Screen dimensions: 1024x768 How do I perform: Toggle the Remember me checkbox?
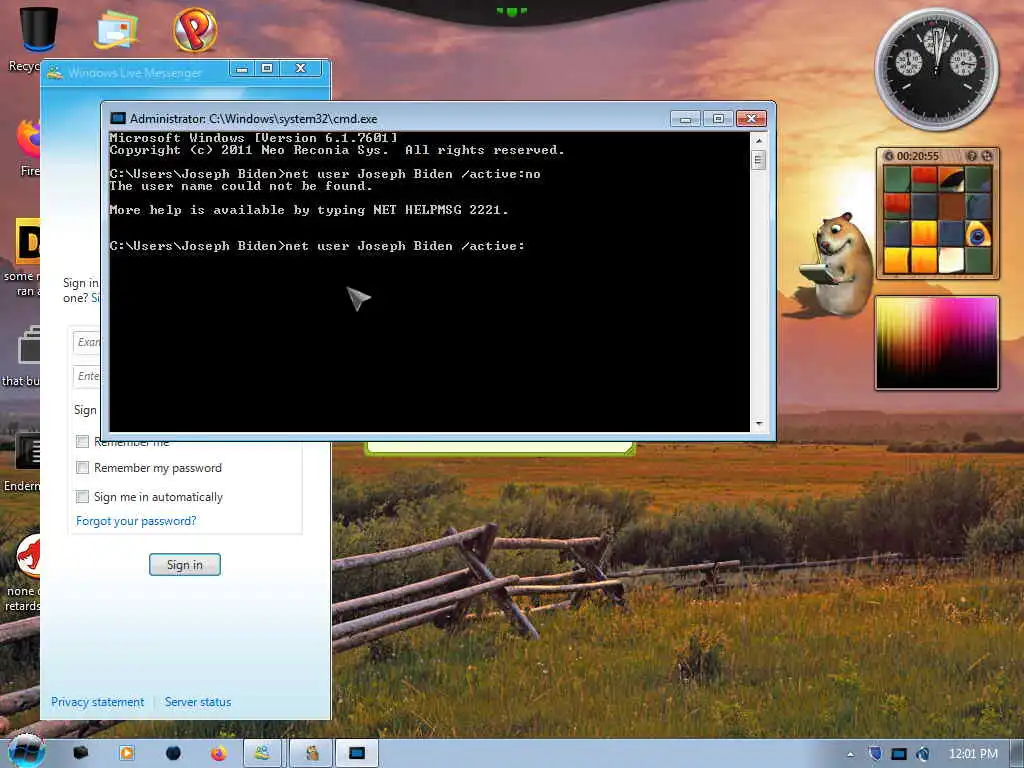click(82, 441)
